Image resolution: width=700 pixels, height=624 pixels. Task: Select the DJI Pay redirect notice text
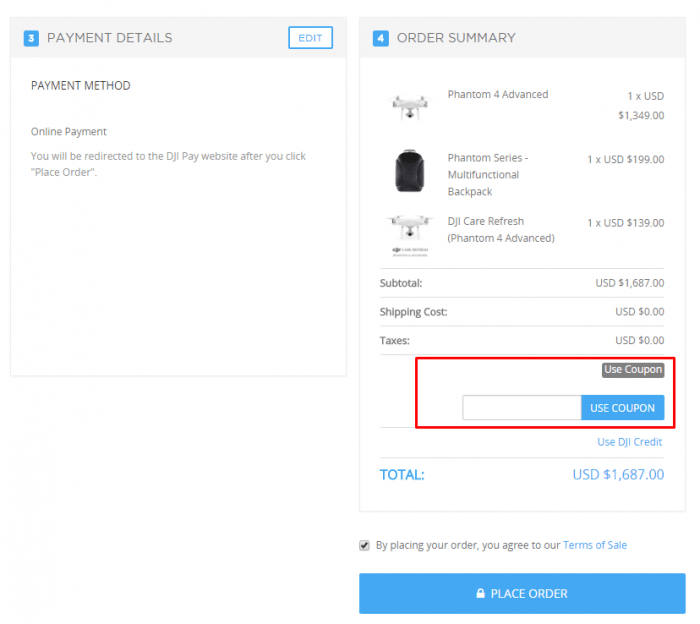click(168, 164)
